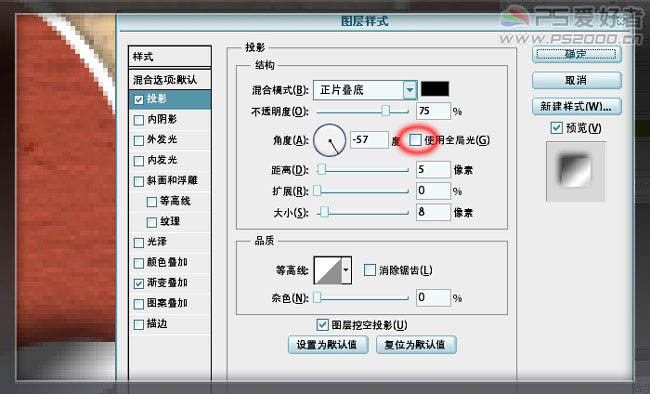650x394 pixels.
Task: Click the spread value field 0
Action: click(x=433, y=191)
